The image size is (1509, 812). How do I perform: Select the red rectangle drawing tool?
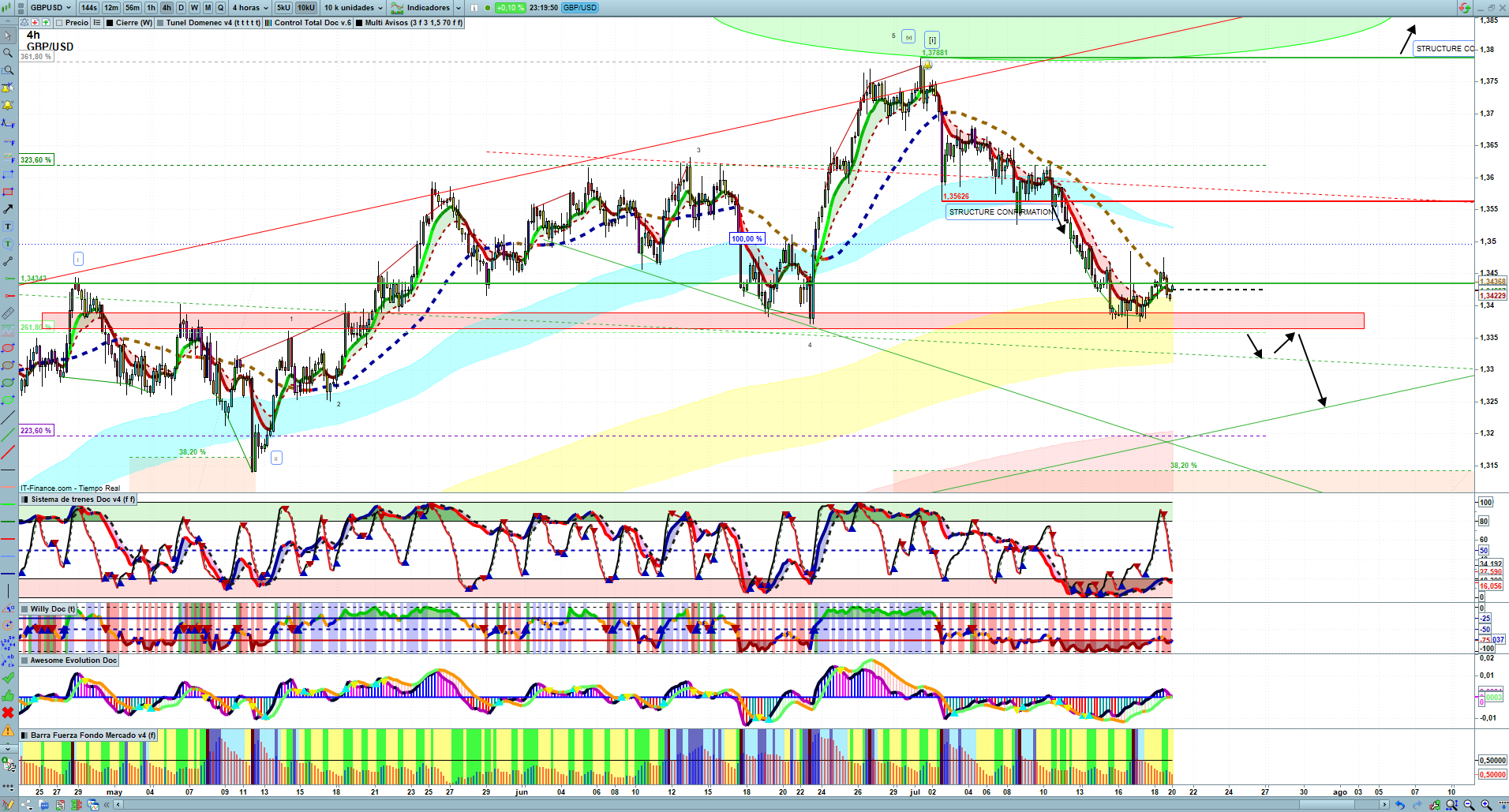(8, 192)
